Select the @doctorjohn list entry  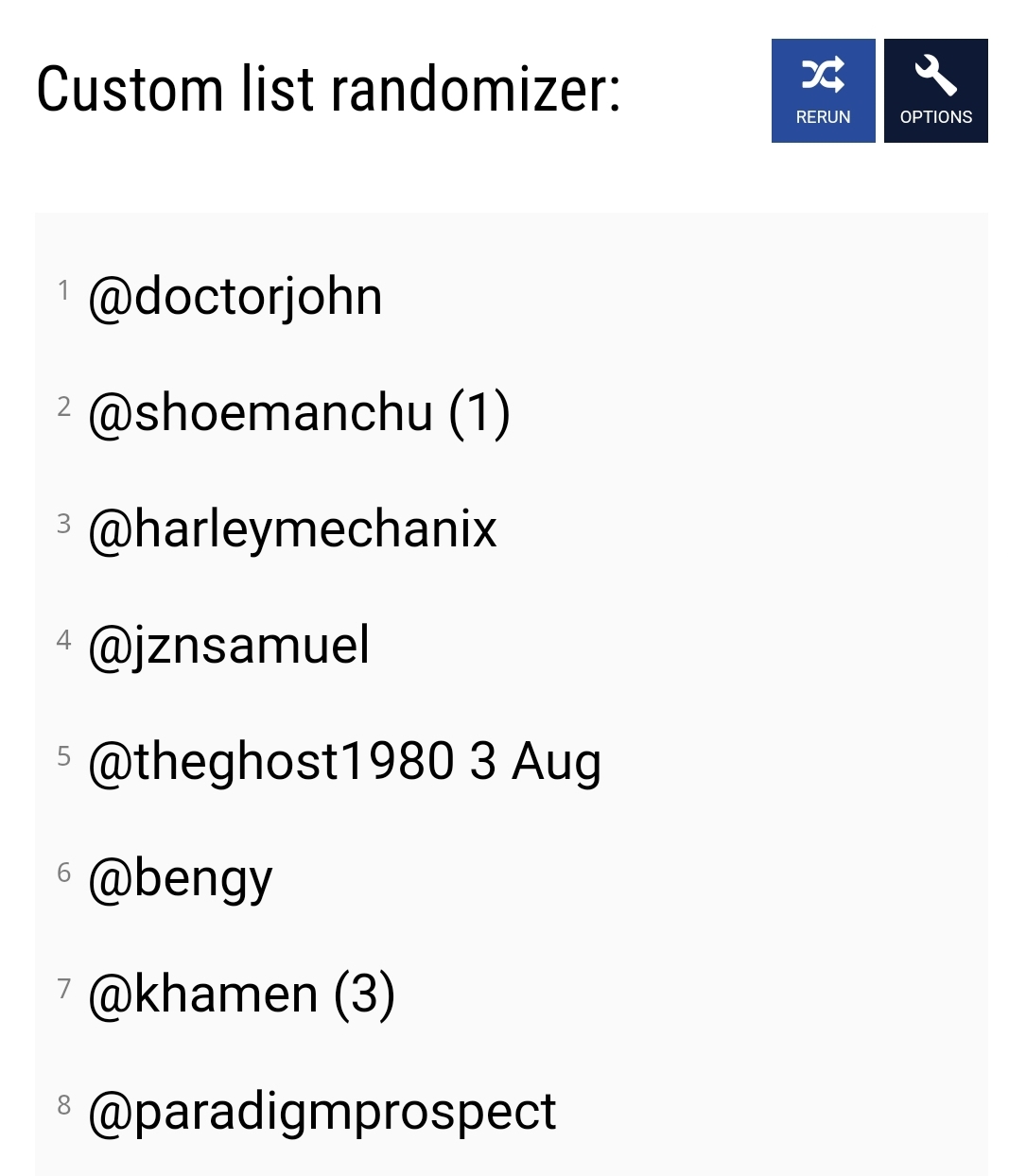[x=235, y=299]
